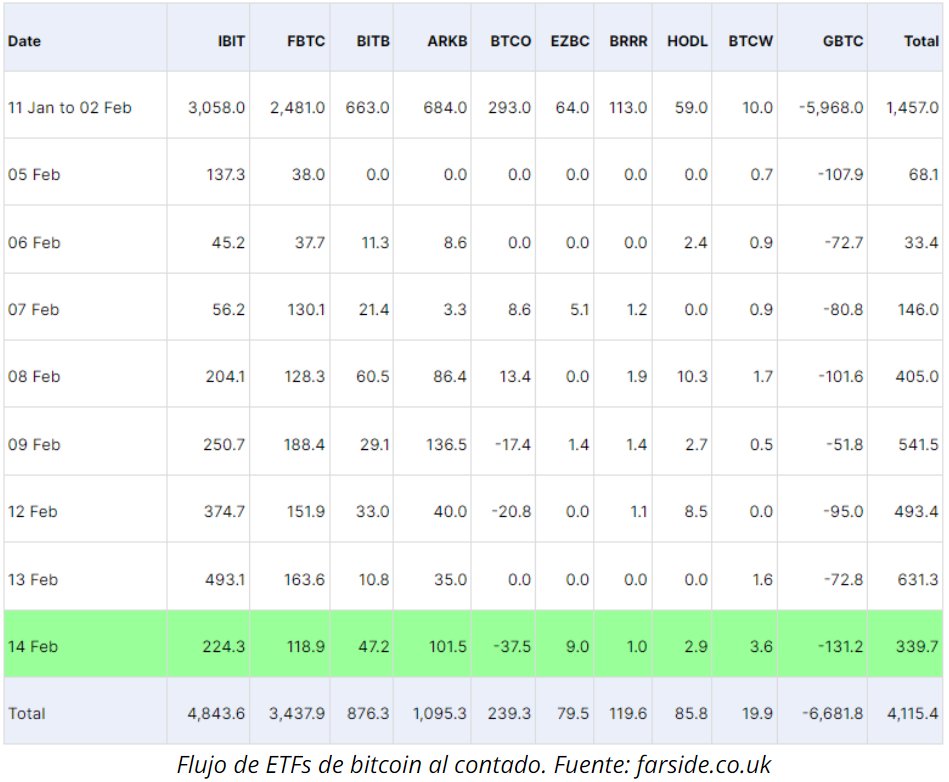This screenshot has width=949, height=782.
Task: Select IBIT value 374.7 on 12 Feb
Action: (x=225, y=512)
